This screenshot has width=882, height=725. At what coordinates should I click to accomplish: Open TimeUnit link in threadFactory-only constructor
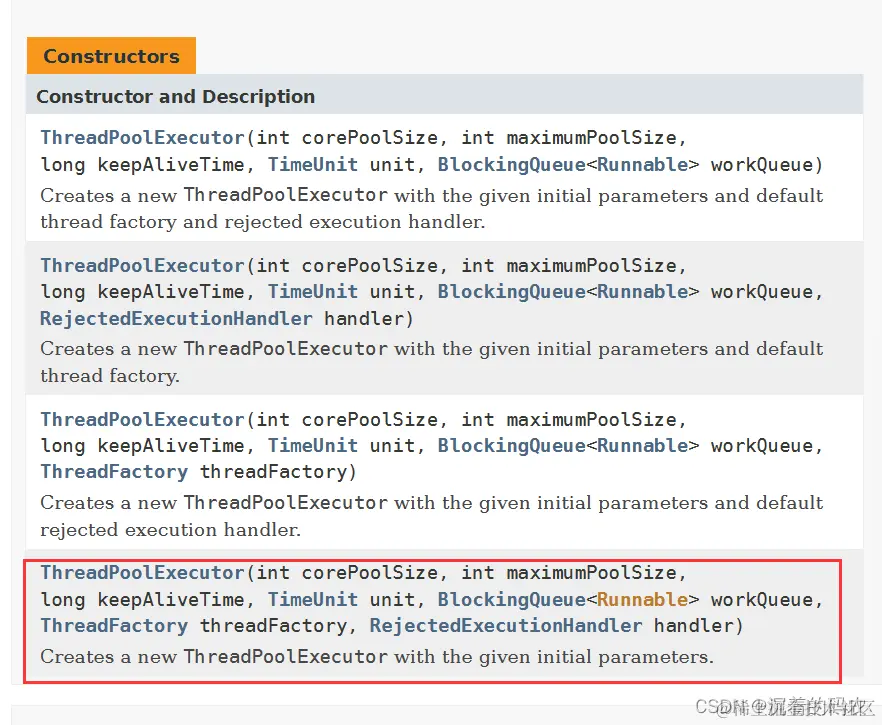(x=313, y=445)
